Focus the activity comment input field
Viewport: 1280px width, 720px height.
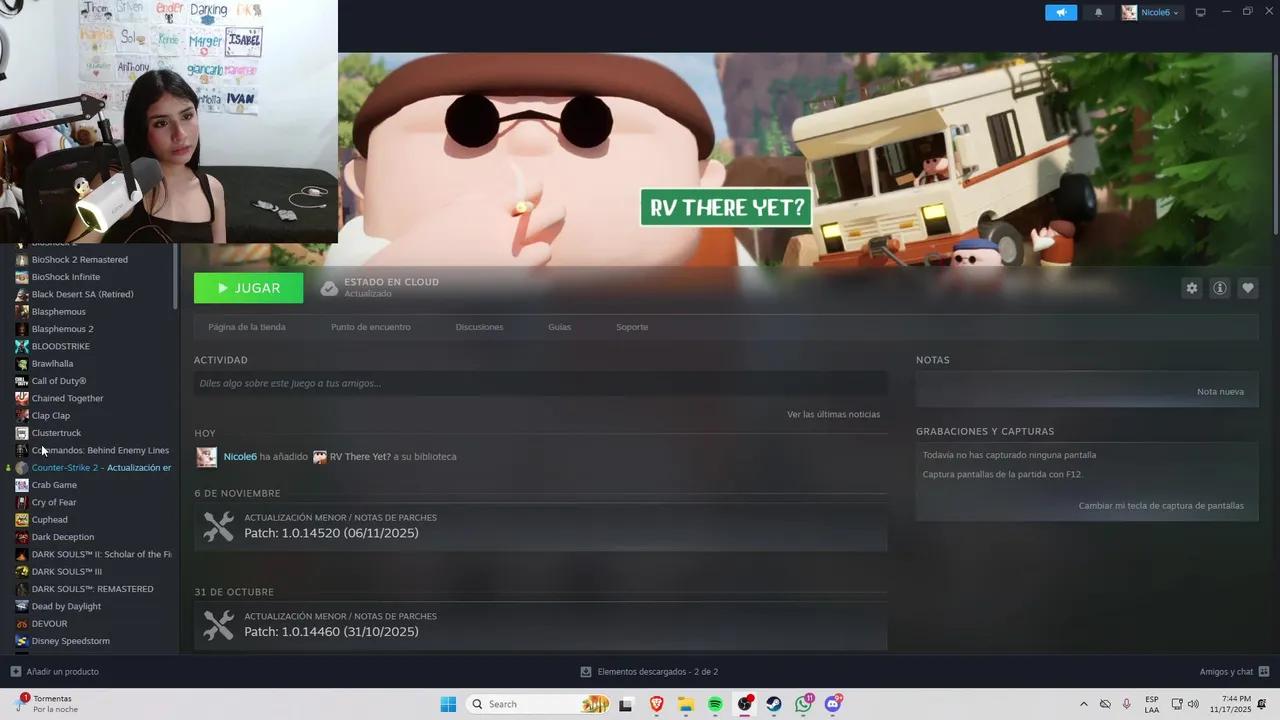(x=540, y=383)
